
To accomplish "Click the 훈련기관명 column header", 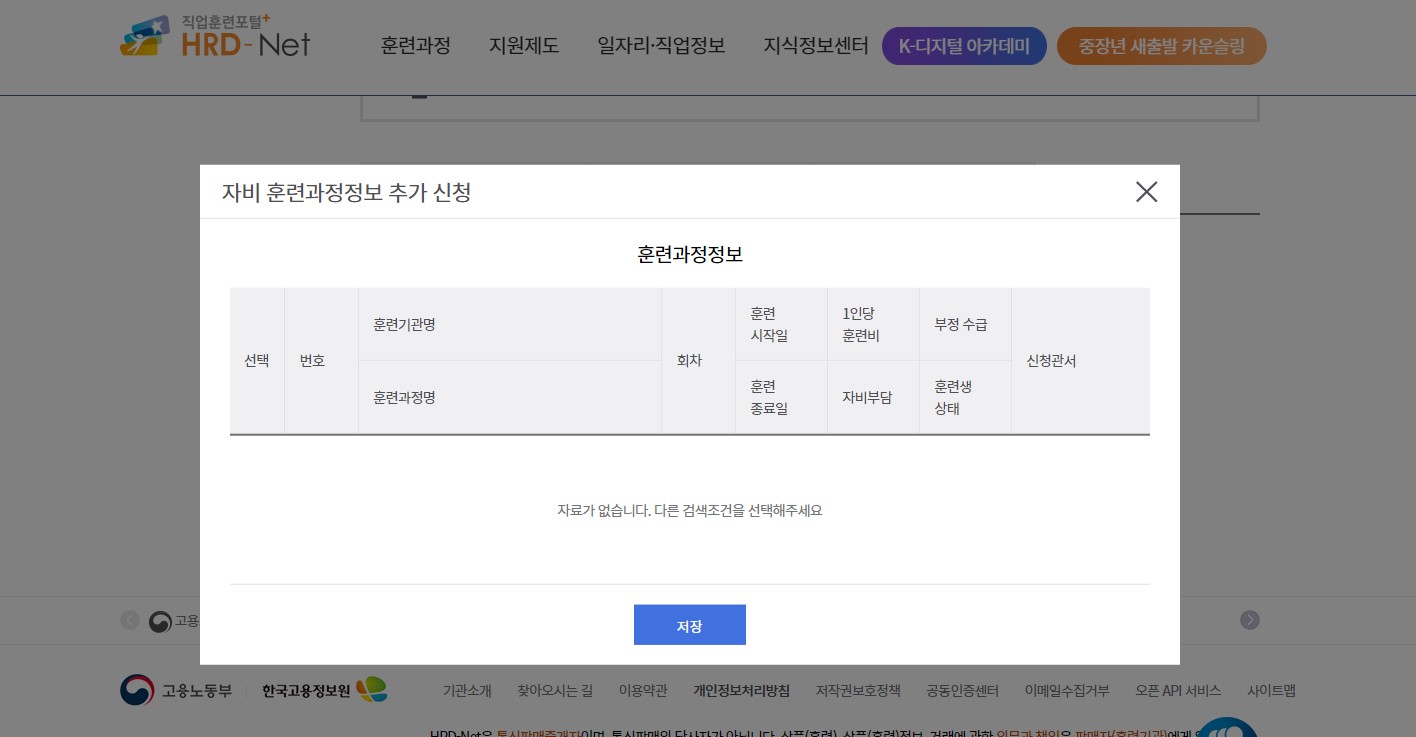I will (510, 325).
